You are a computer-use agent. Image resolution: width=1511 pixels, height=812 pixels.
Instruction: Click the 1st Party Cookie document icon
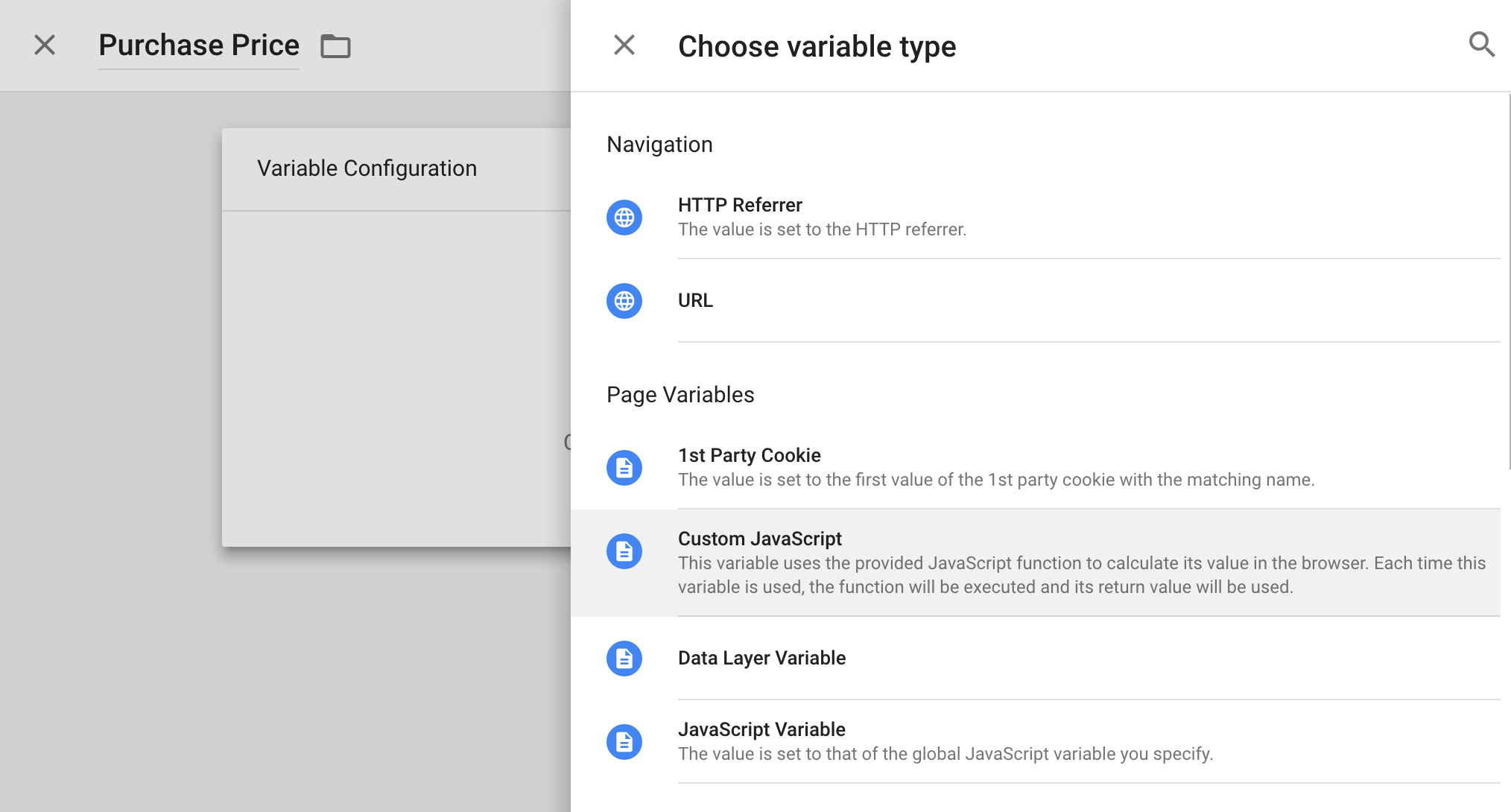(x=624, y=468)
